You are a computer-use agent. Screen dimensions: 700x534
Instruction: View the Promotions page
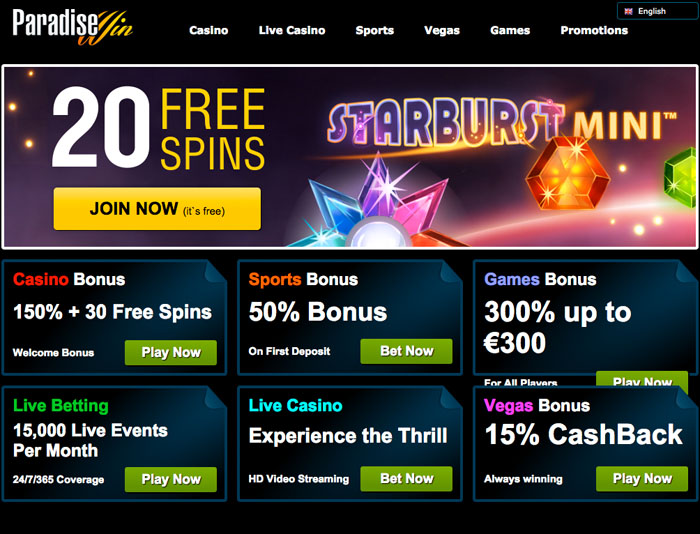pos(594,30)
